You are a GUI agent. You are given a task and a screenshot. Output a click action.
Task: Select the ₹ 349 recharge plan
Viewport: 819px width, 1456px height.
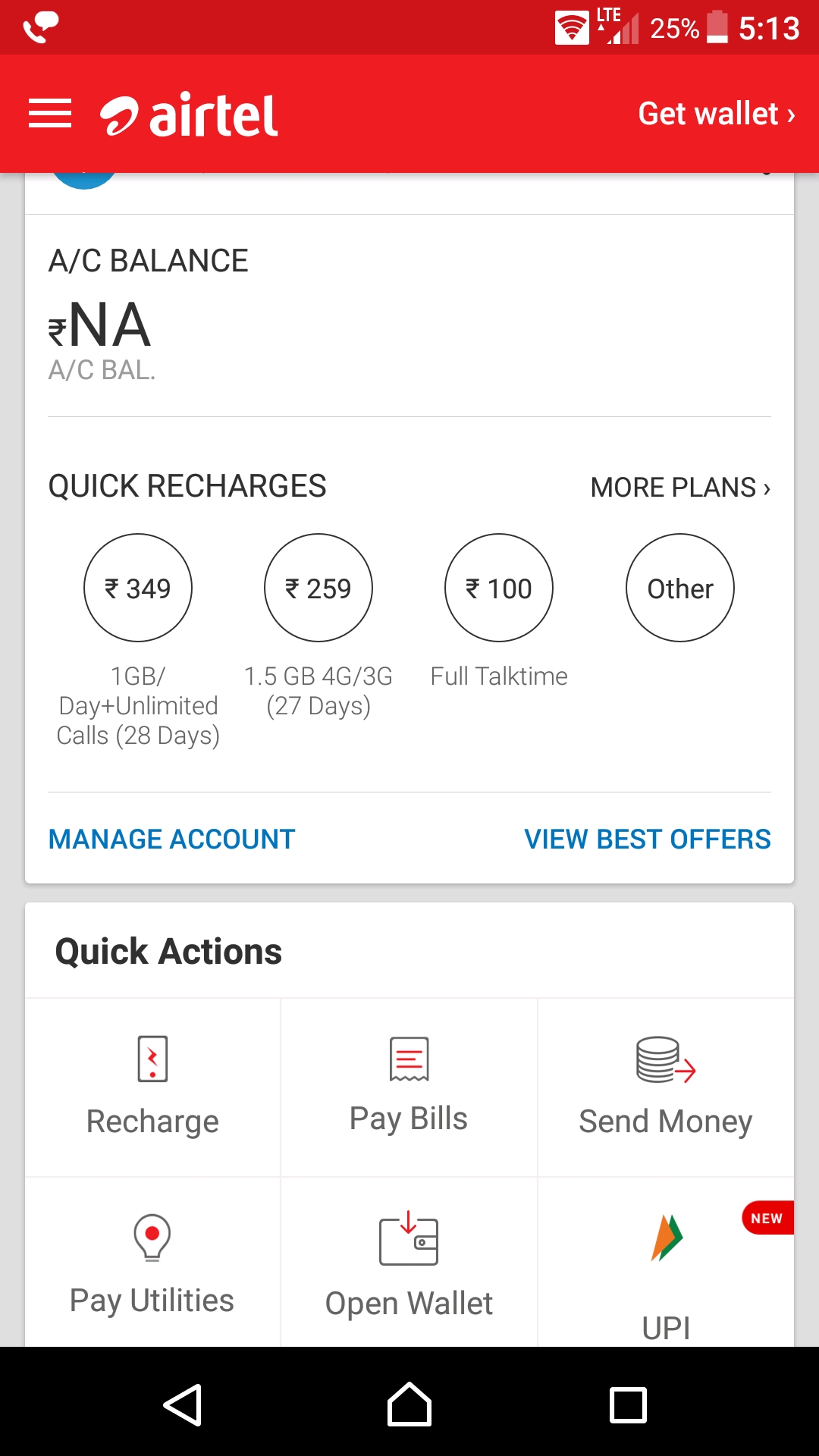(x=138, y=588)
